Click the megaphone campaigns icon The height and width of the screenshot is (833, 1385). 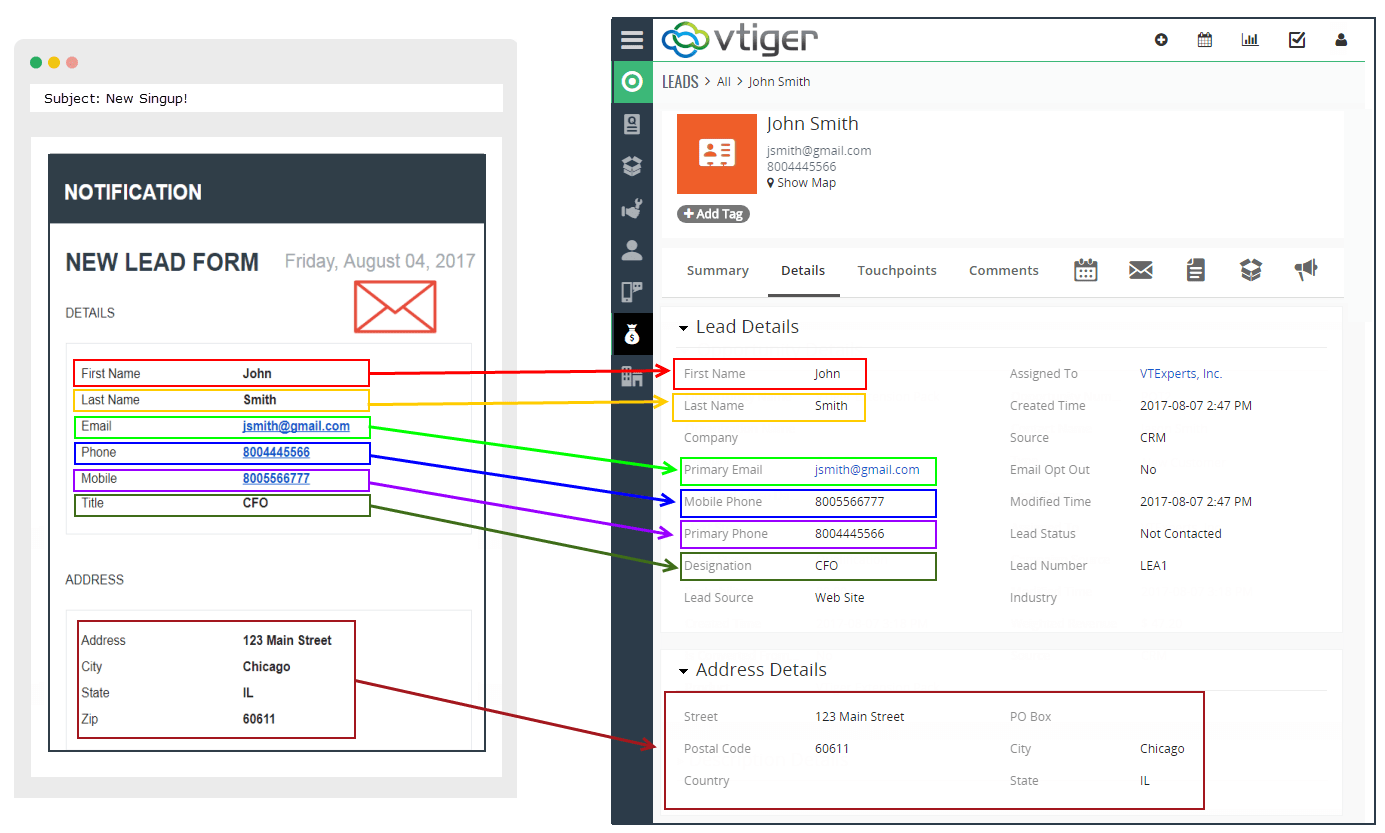click(x=1306, y=270)
